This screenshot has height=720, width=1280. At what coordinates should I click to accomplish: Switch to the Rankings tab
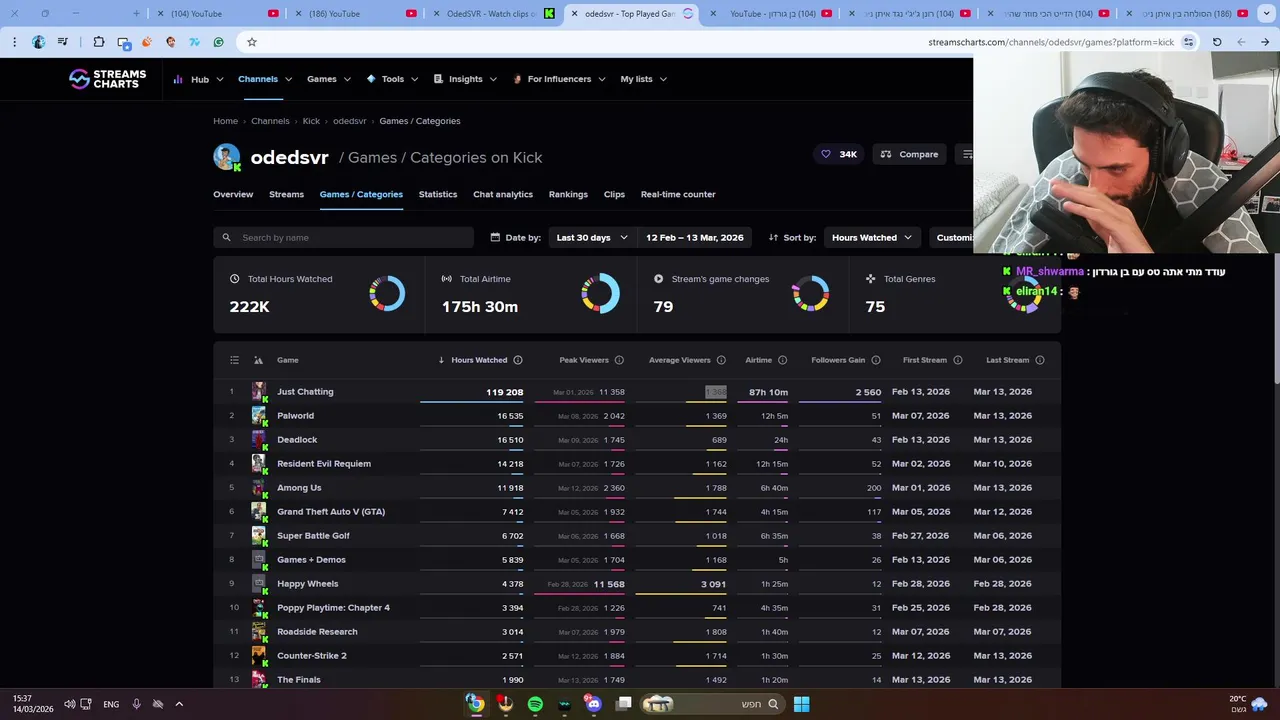(x=568, y=194)
